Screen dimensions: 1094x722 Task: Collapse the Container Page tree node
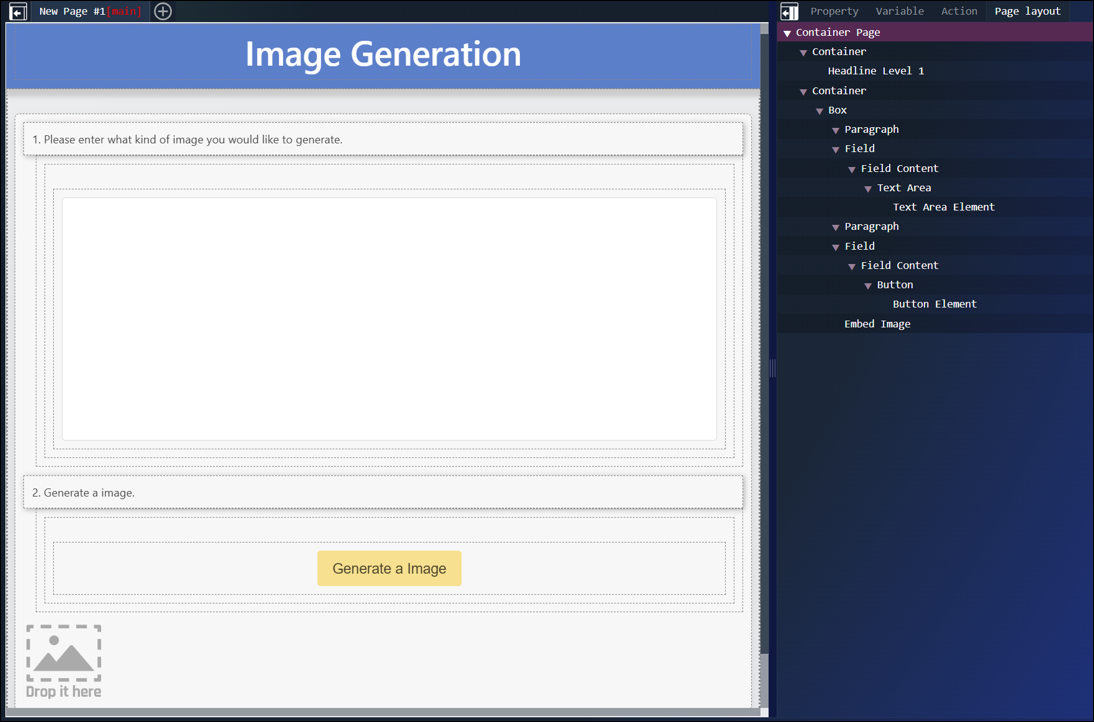[787, 33]
